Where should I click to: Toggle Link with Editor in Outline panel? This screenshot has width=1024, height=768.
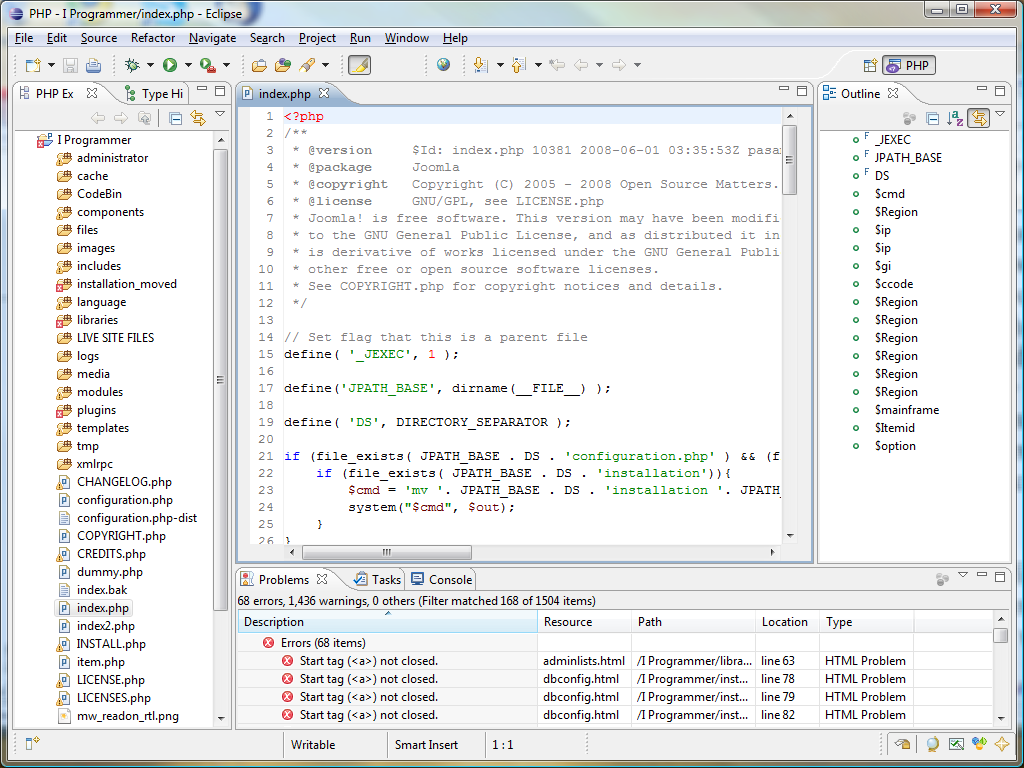(x=978, y=118)
